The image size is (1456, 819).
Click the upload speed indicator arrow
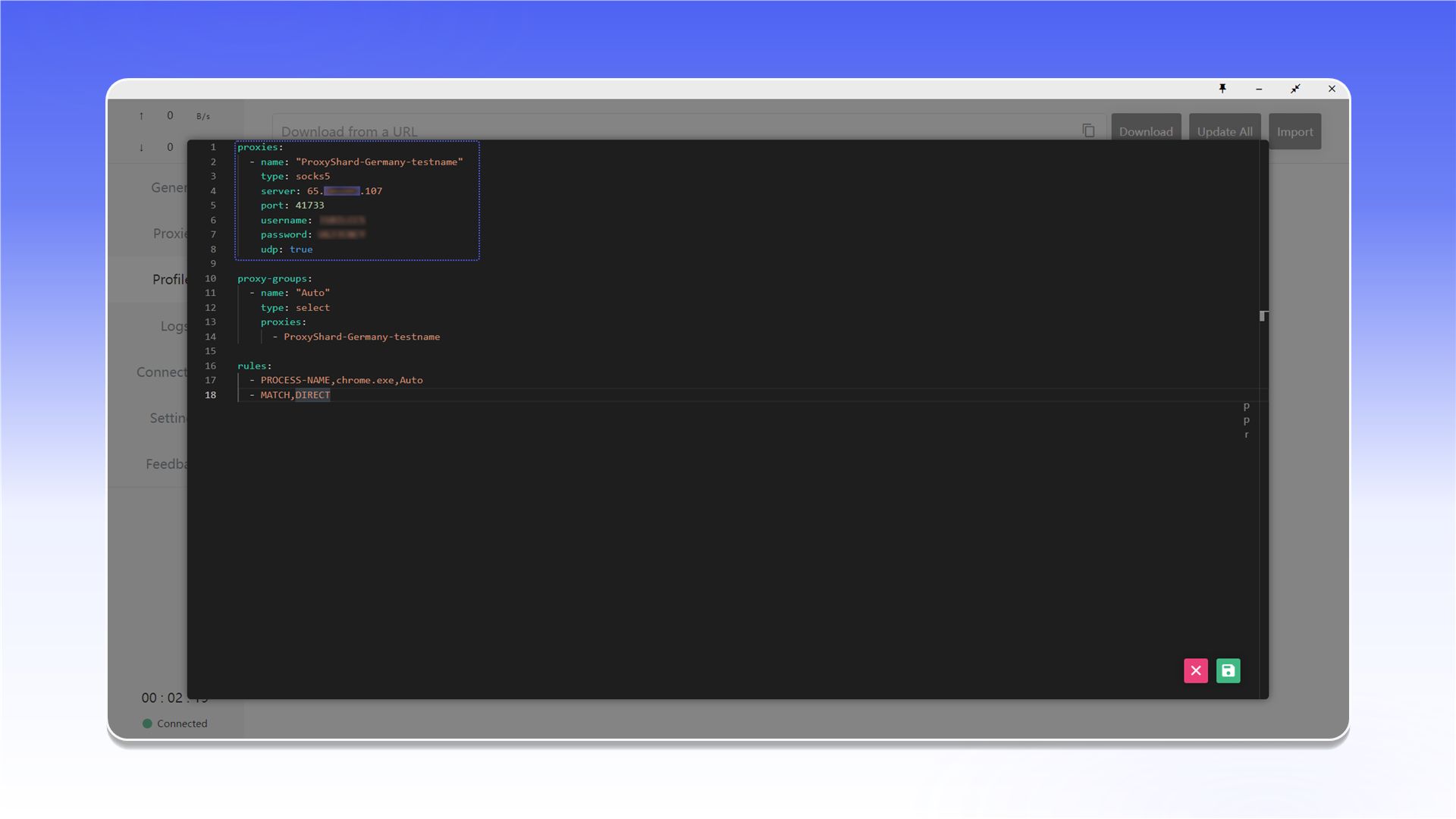pos(141,116)
